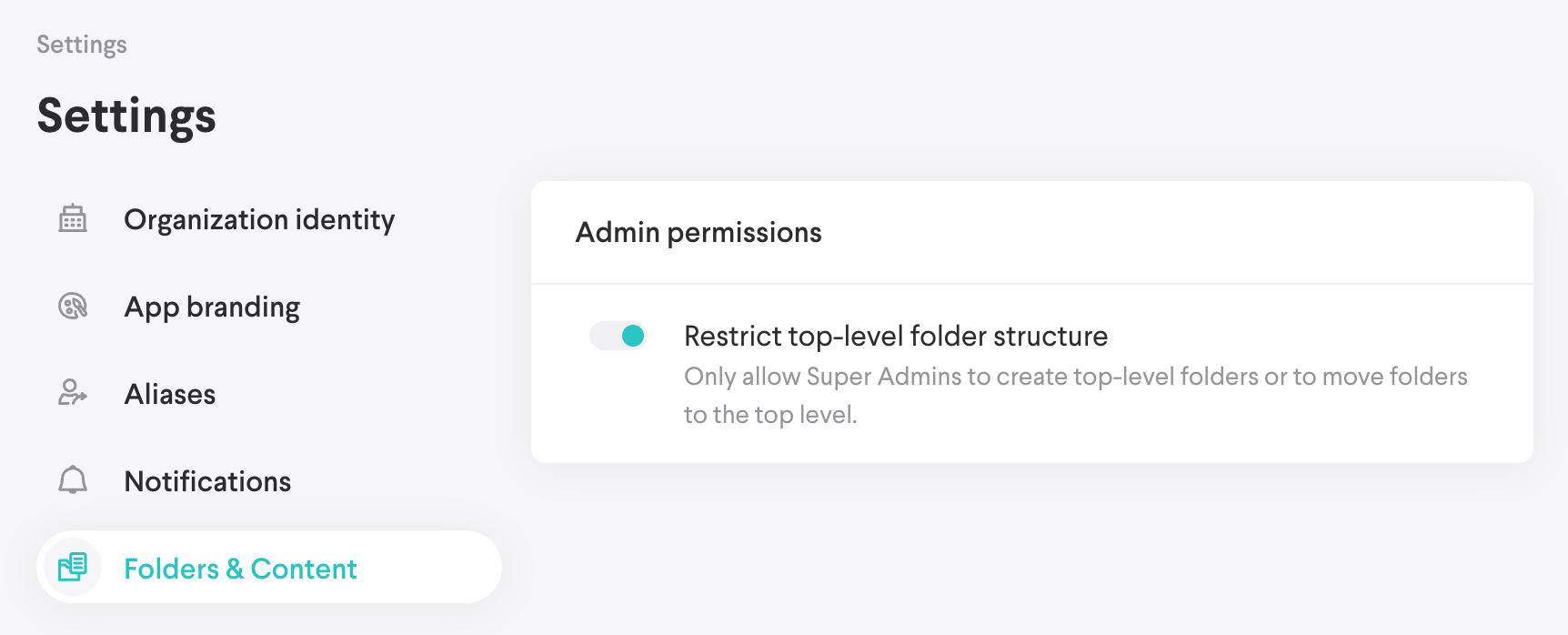This screenshot has width=1568, height=635.
Task: Disable Restrict top-level folder structure toggle
Action: (x=618, y=337)
